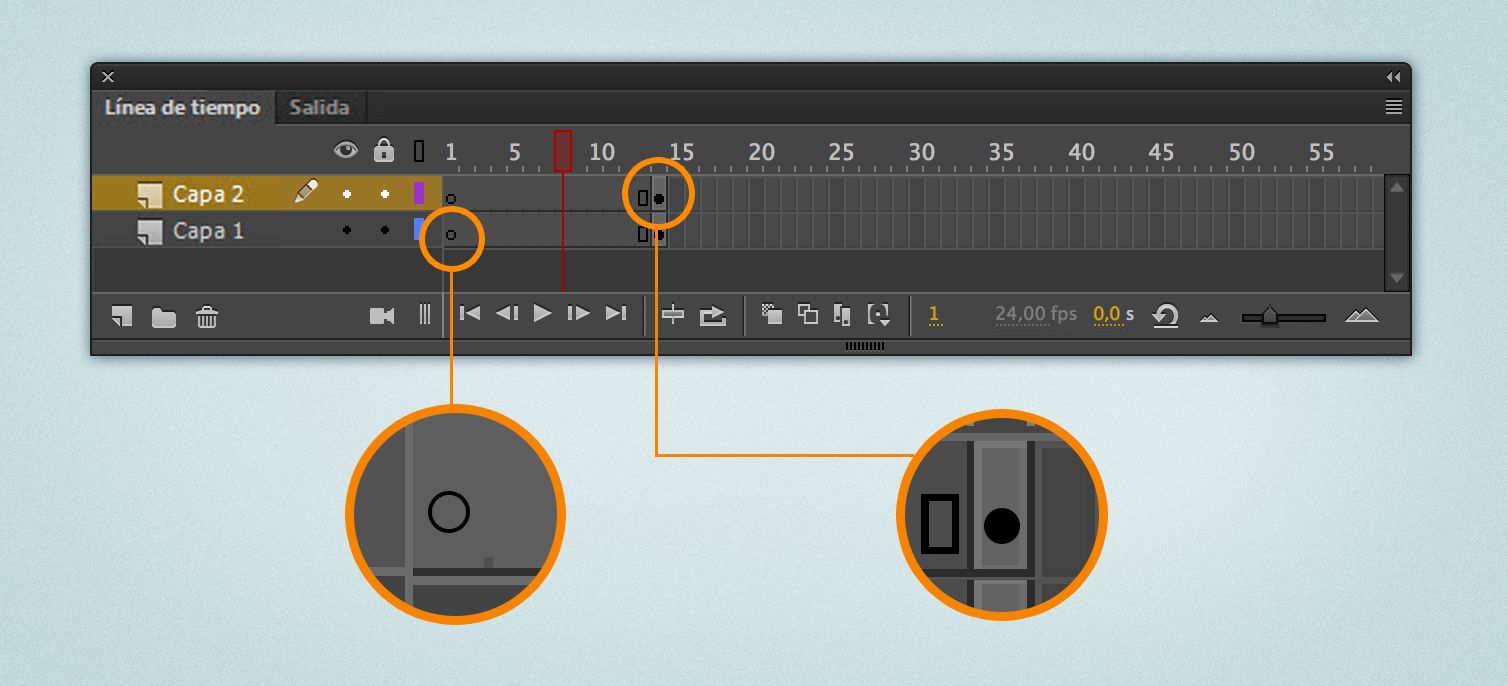This screenshot has height=686, width=1508.
Task: Zoom out the timeline frames view
Action: [1208, 315]
